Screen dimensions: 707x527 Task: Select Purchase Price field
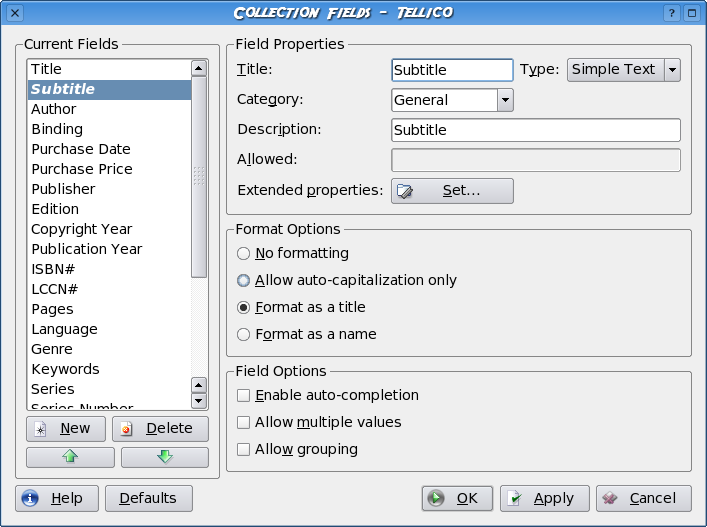(110, 169)
